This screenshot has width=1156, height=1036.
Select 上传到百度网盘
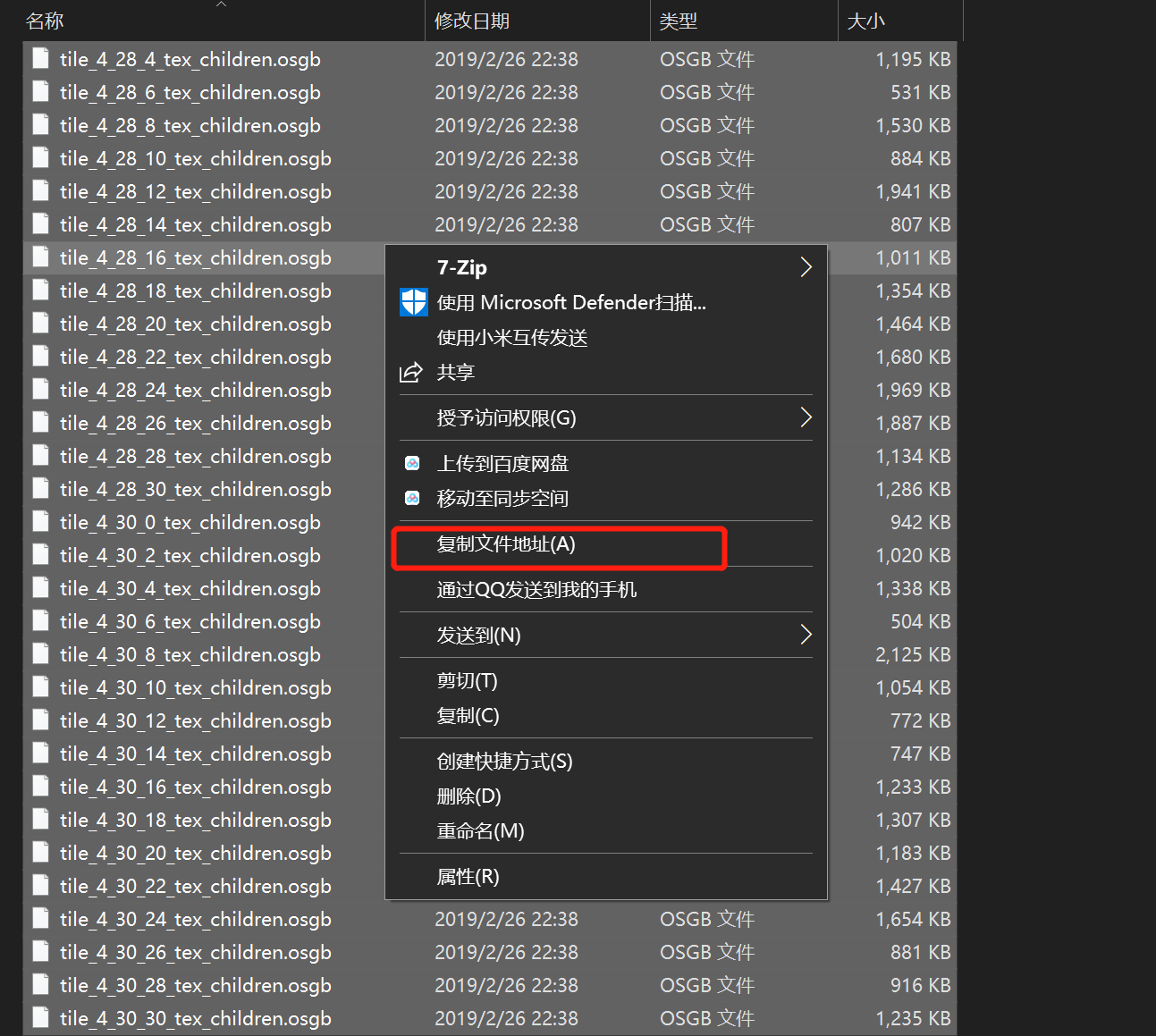pos(606,463)
